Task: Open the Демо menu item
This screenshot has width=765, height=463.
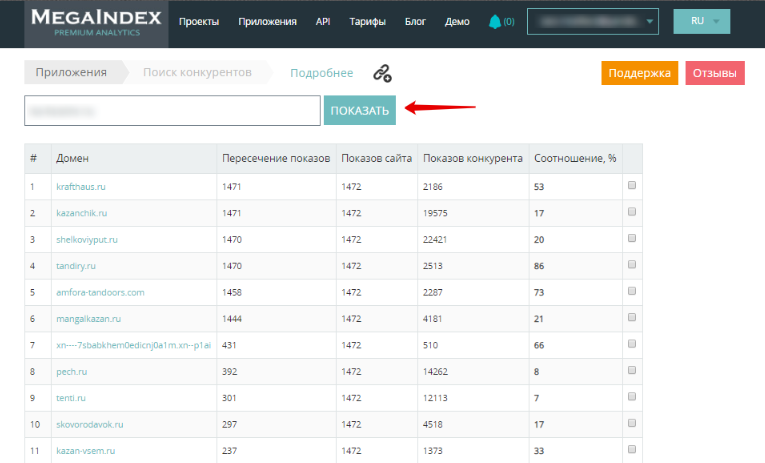Action: click(x=457, y=21)
